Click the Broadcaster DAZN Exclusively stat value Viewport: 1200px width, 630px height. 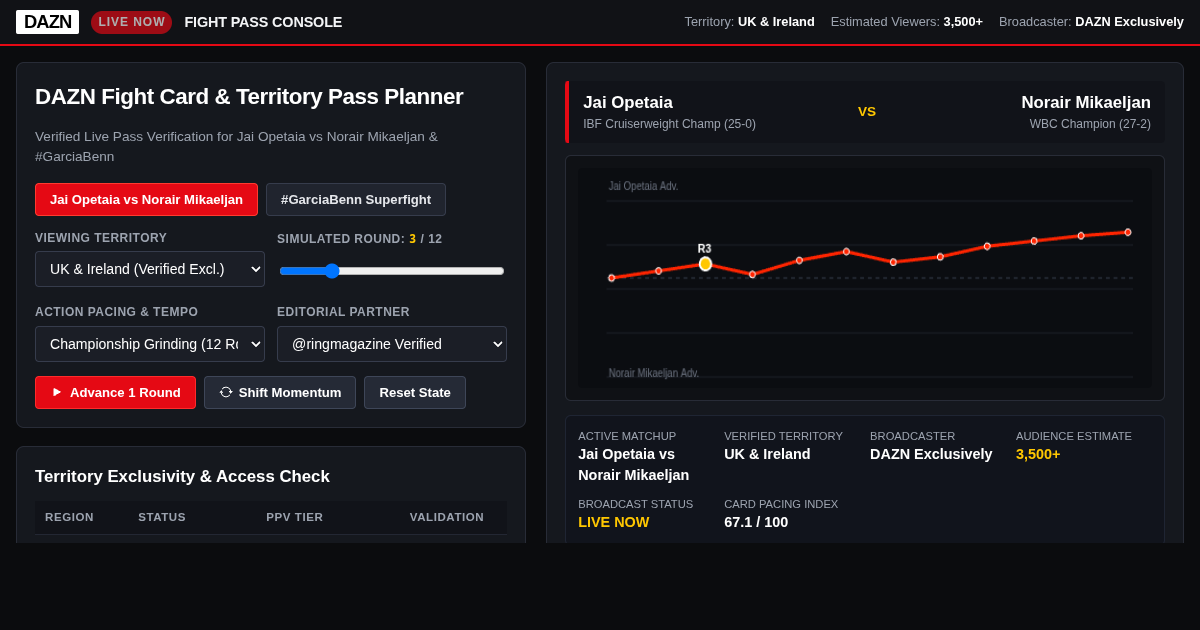[931, 454]
